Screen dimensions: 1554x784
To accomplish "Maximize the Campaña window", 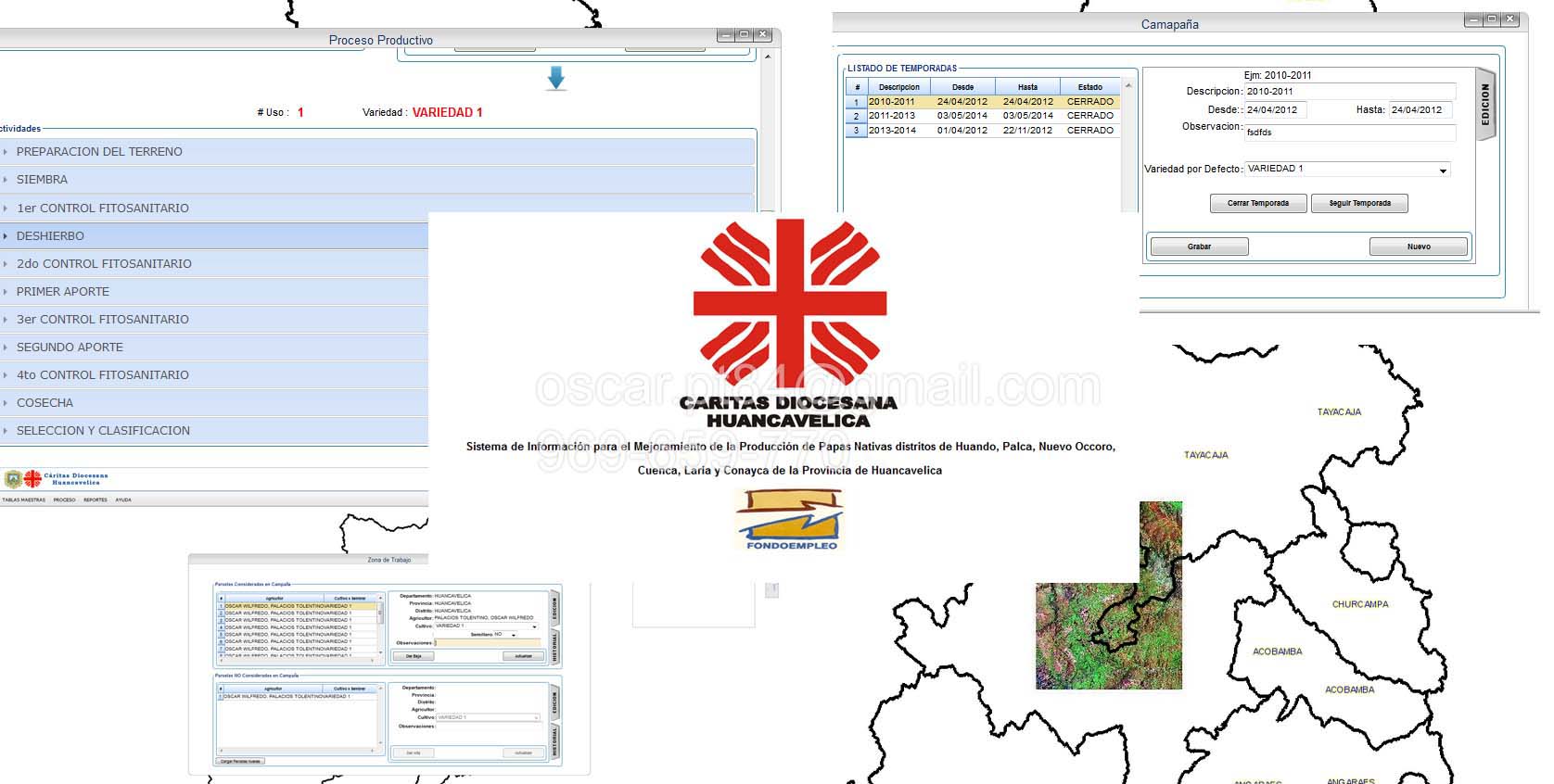I will tap(1492, 19).
